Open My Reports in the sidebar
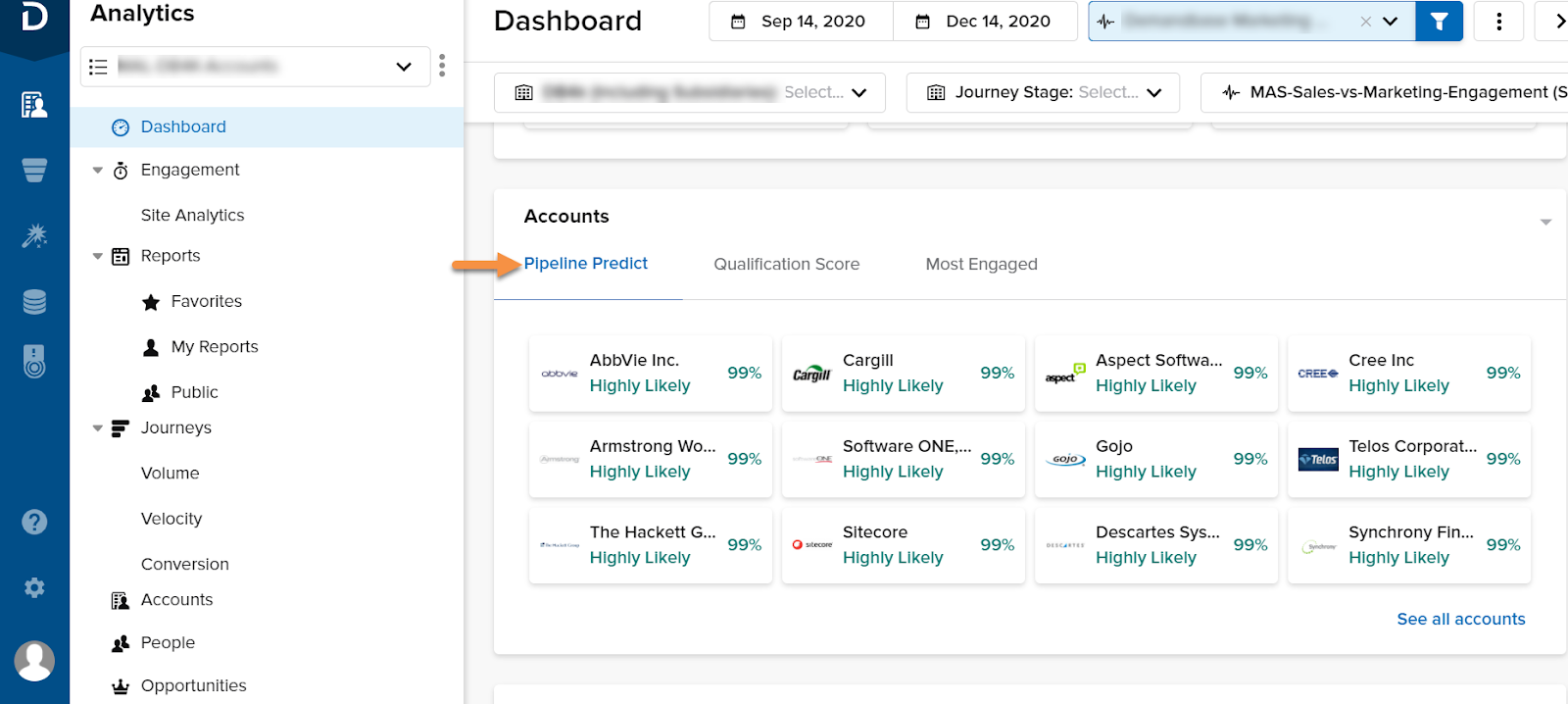This screenshot has width=1568, height=704. [215, 347]
